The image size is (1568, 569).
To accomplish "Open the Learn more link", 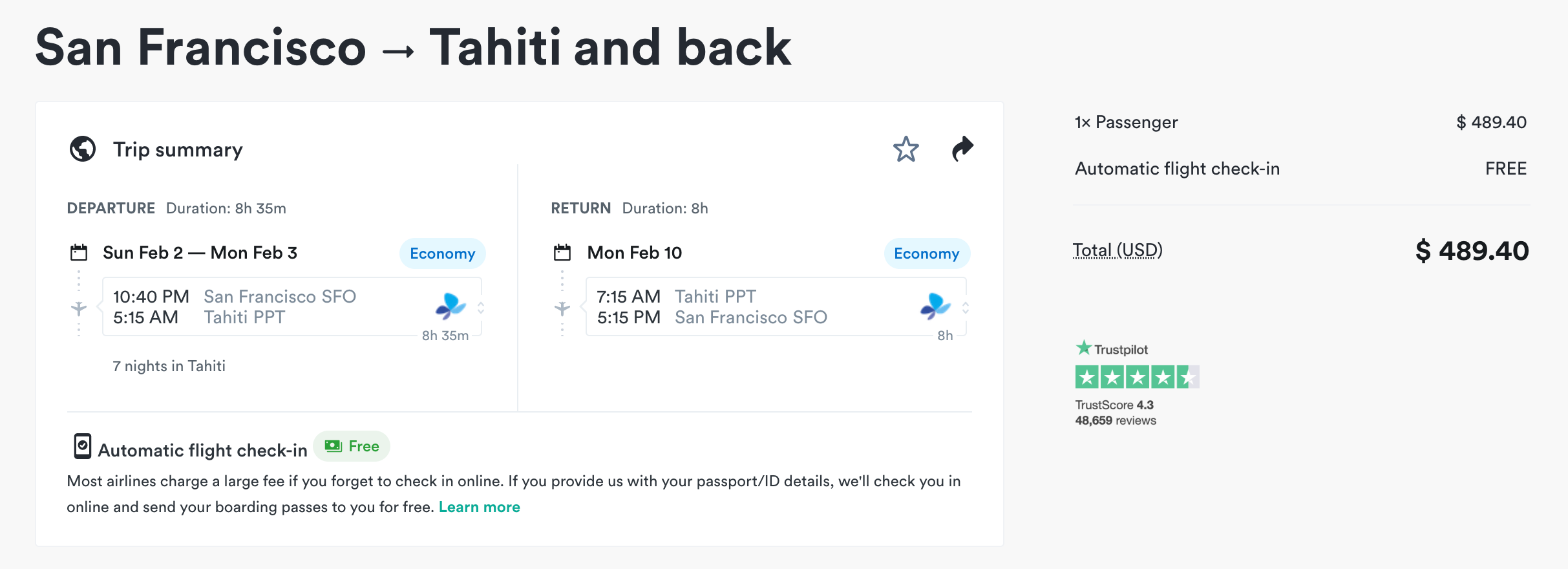I will pyautogui.click(x=479, y=507).
